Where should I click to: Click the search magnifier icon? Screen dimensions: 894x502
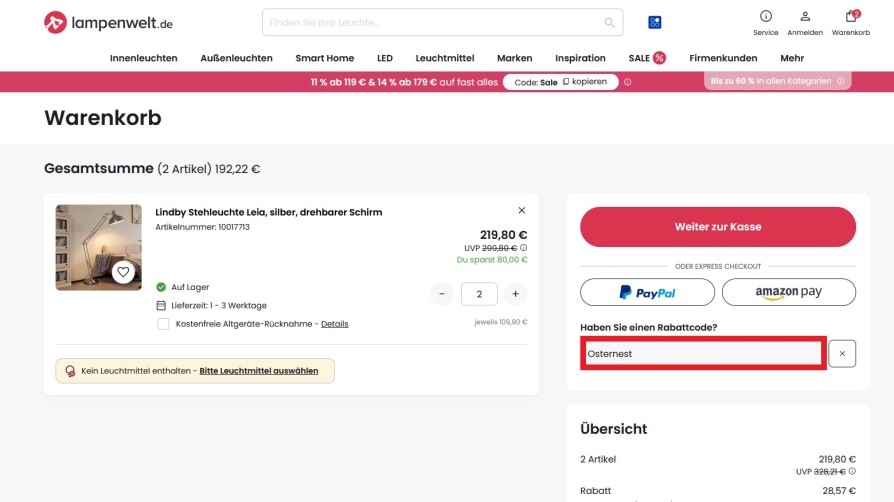pos(610,22)
